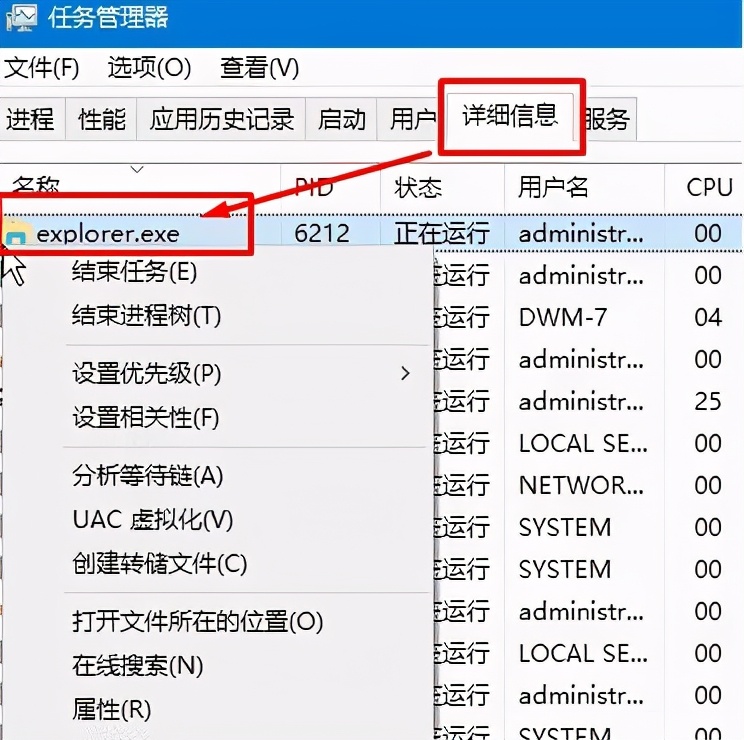Switch to the 应用历史记录 tab
This screenshot has width=744, height=740.
coord(221,119)
